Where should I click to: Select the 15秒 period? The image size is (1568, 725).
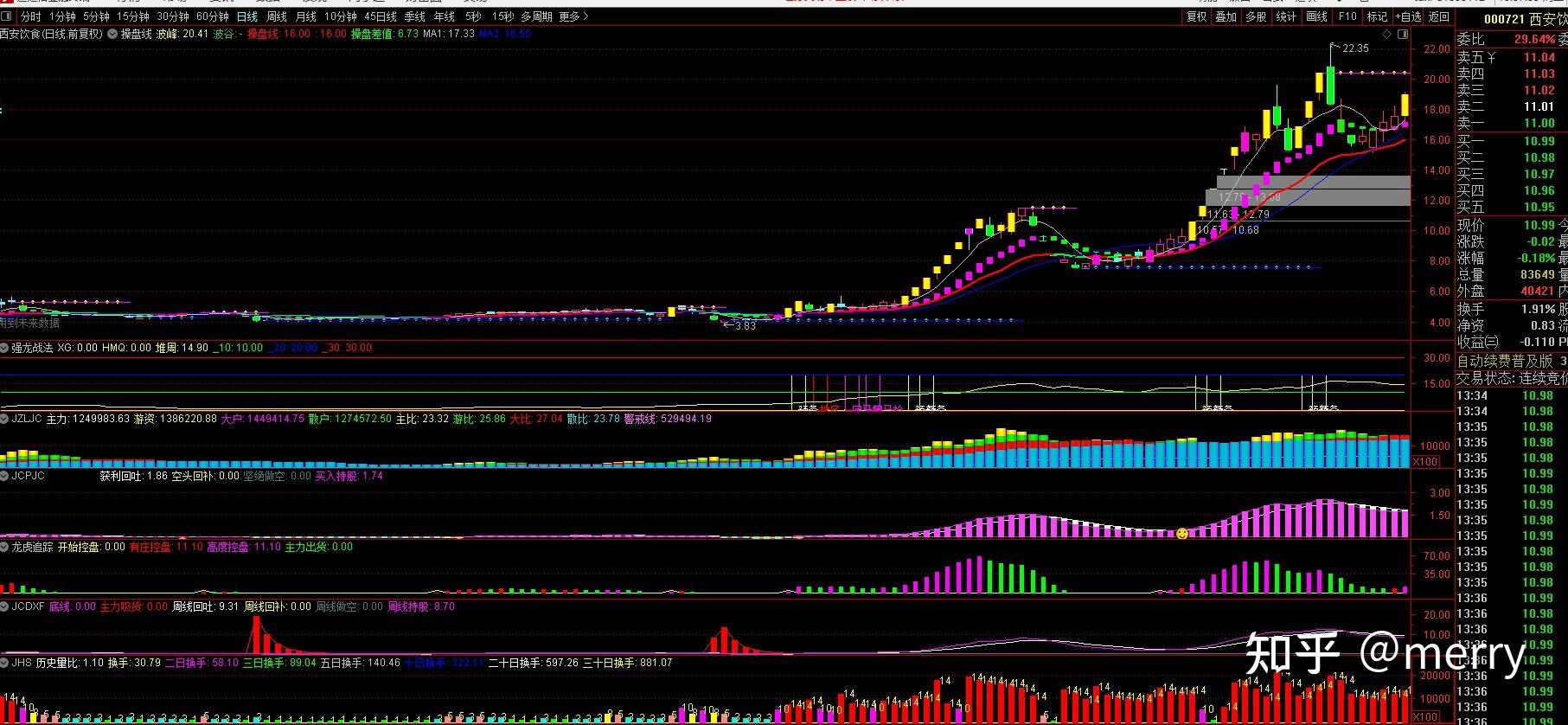(502, 17)
